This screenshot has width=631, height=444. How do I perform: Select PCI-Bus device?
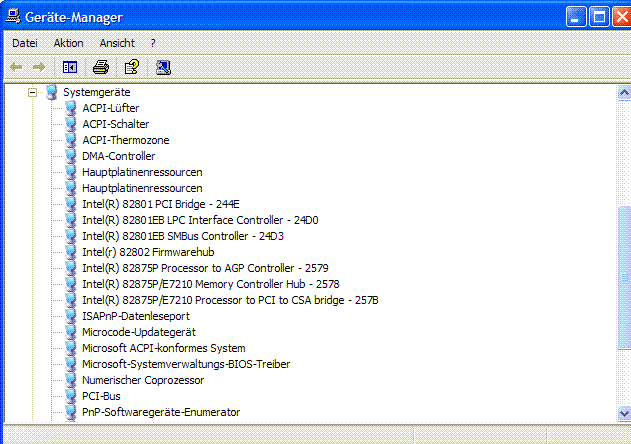101,396
